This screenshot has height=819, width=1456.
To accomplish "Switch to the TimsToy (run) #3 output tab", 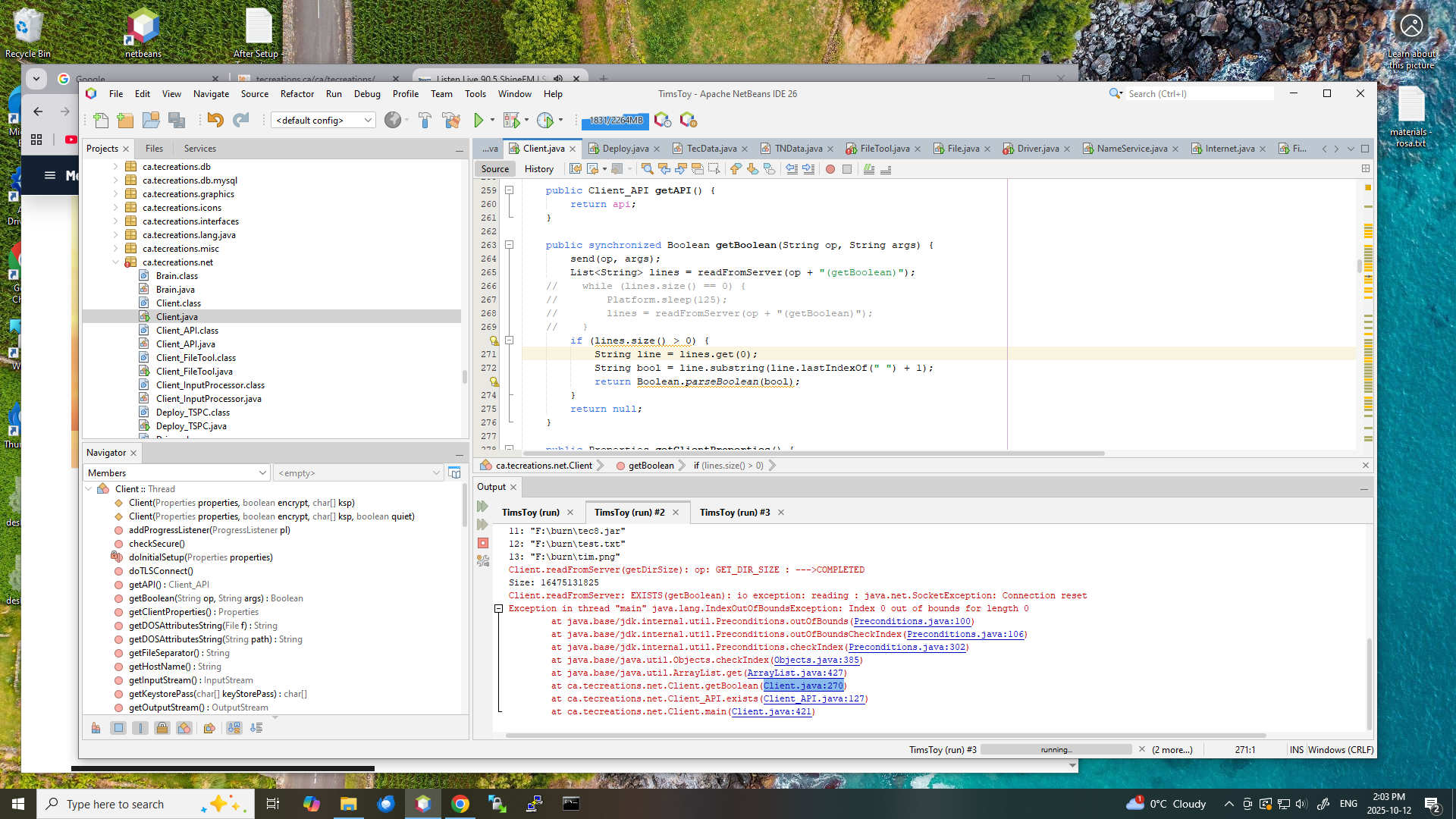I will coord(734,513).
